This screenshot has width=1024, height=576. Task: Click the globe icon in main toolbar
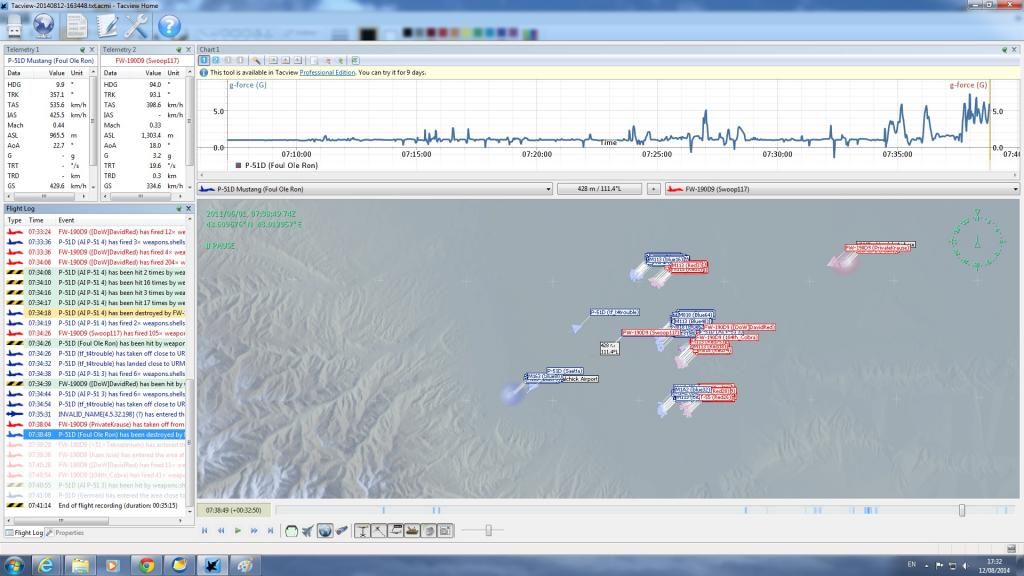[44, 24]
